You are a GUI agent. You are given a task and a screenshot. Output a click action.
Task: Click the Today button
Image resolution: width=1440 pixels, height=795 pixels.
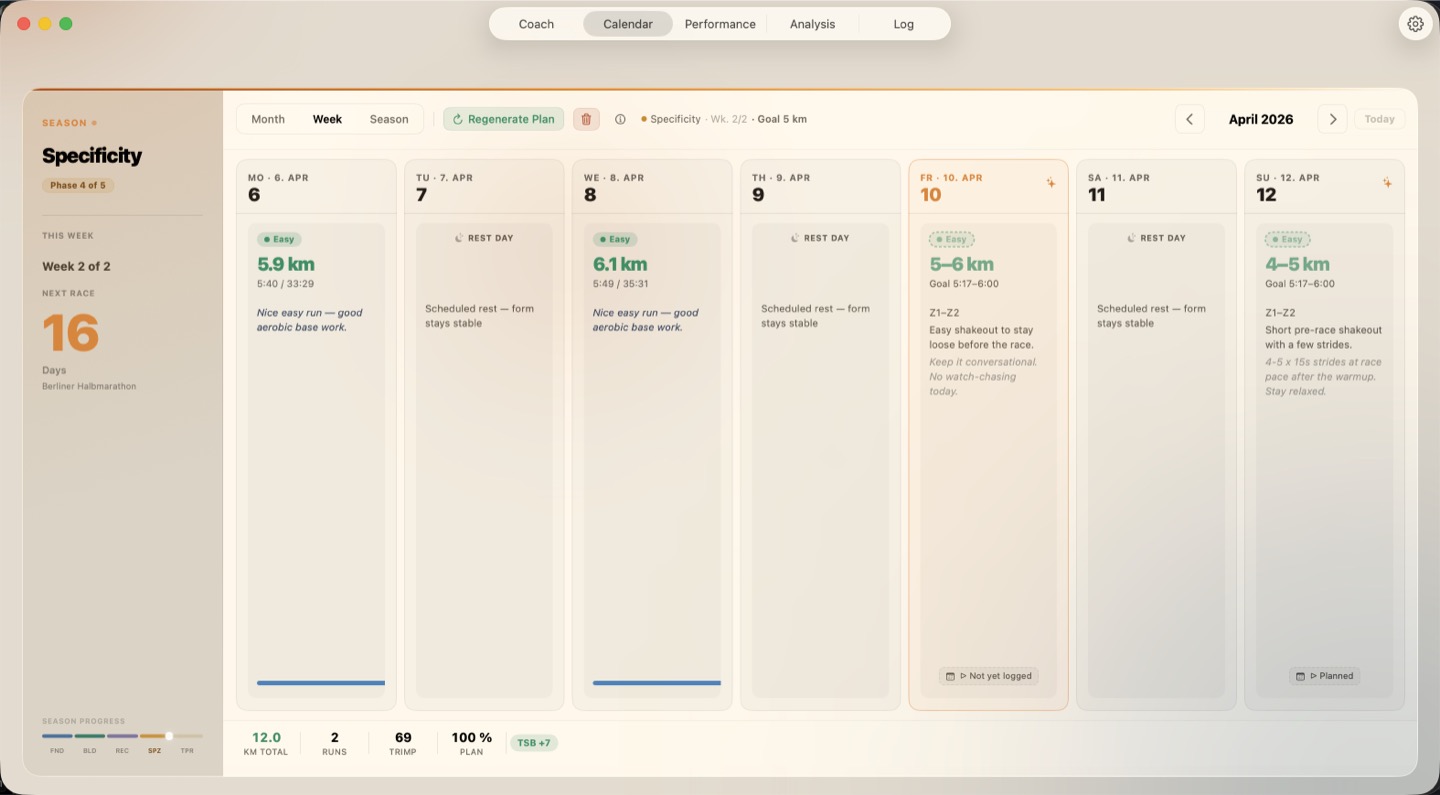coord(1379,118)
